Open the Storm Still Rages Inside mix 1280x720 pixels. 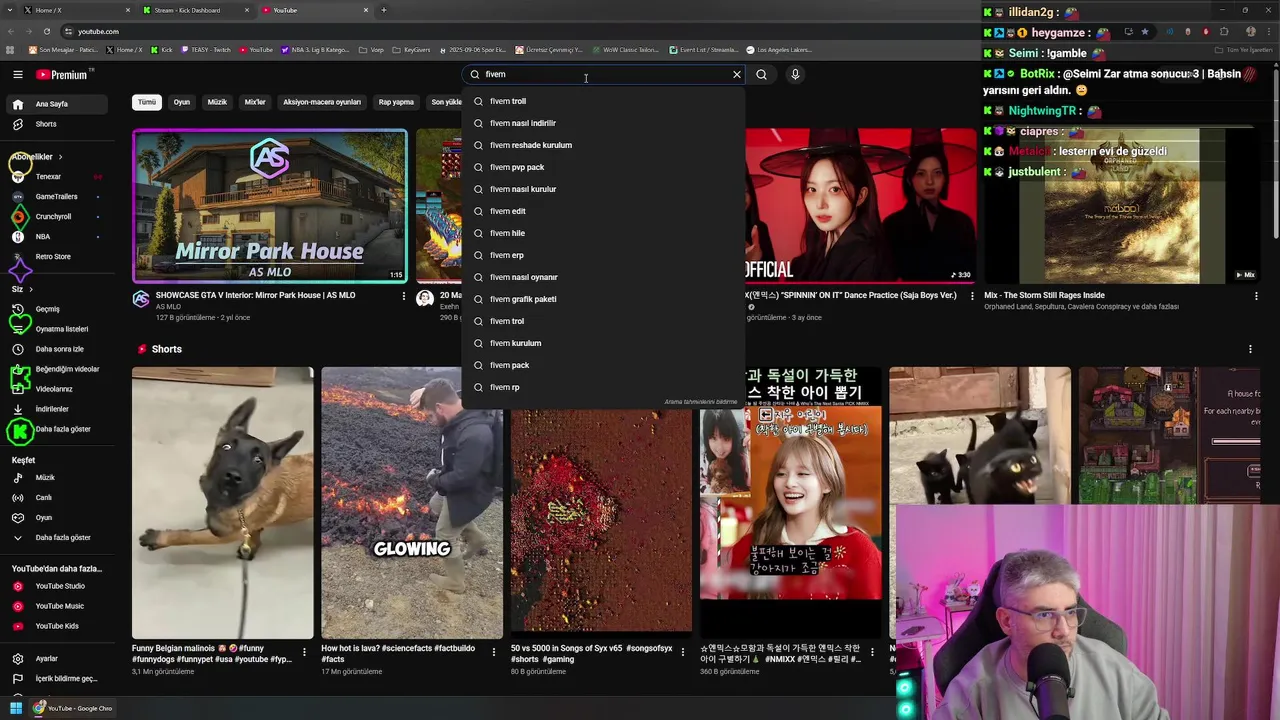1122,206
